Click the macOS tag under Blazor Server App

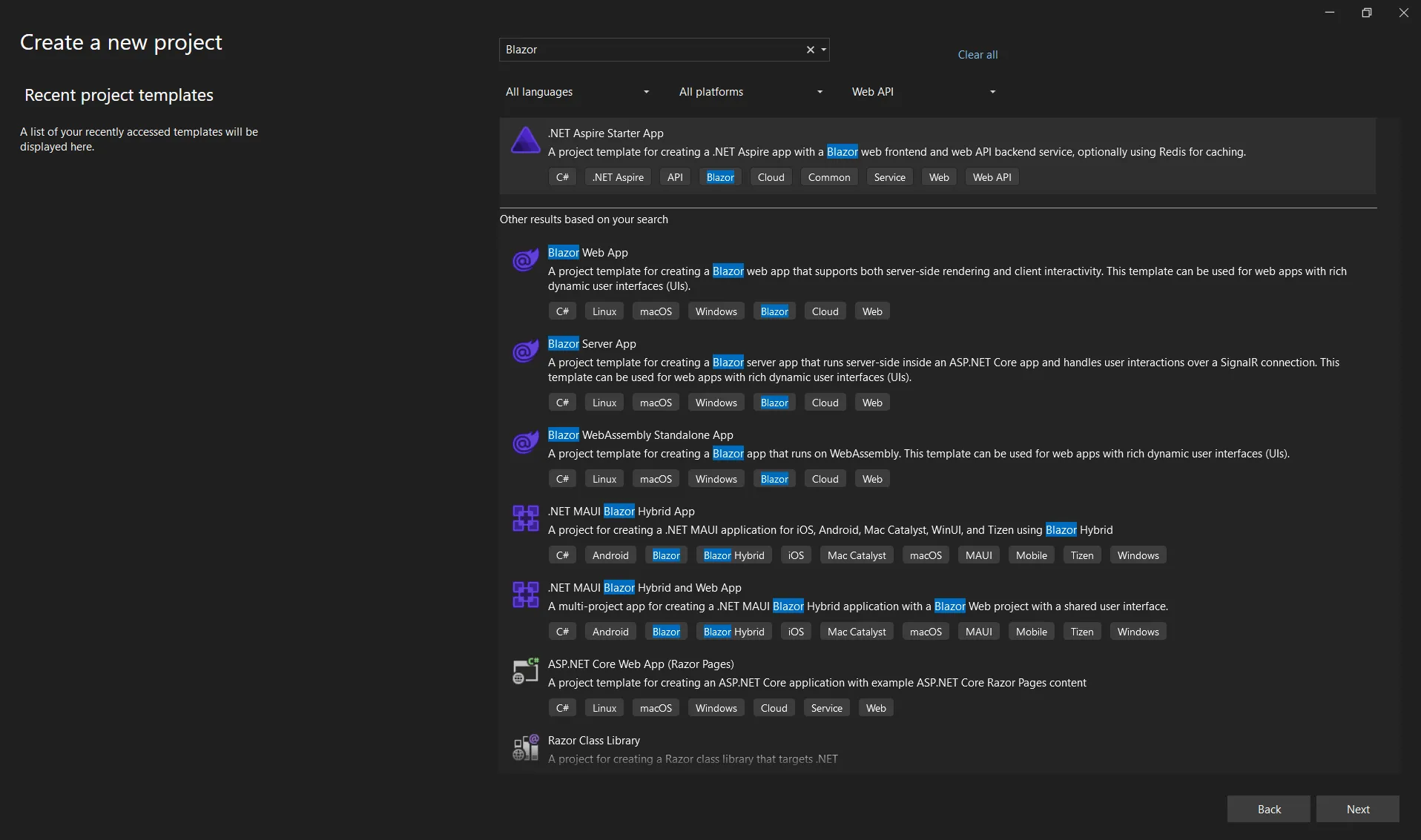(x=656, y=403)
